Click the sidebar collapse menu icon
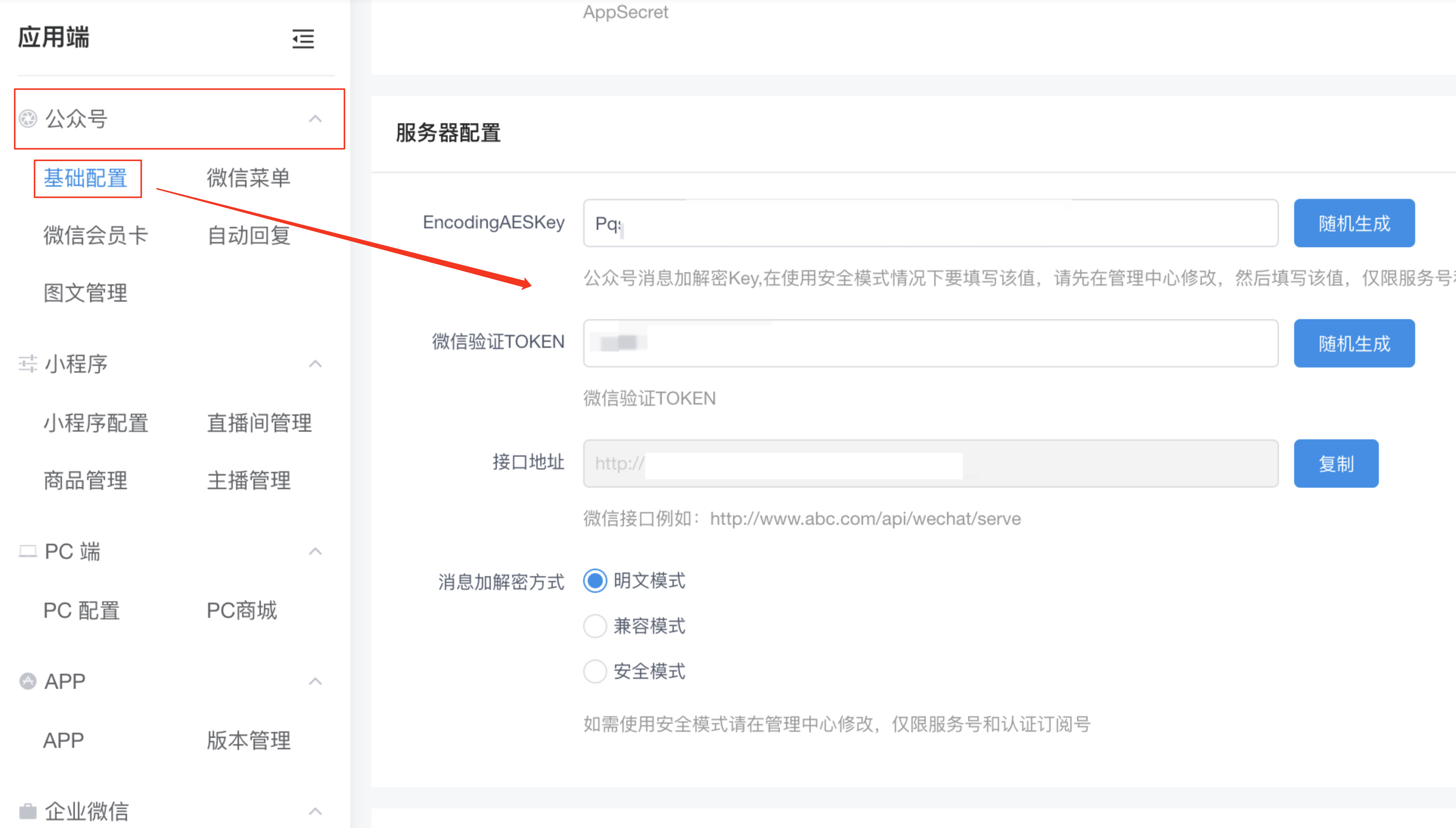 tap(303, 39)
